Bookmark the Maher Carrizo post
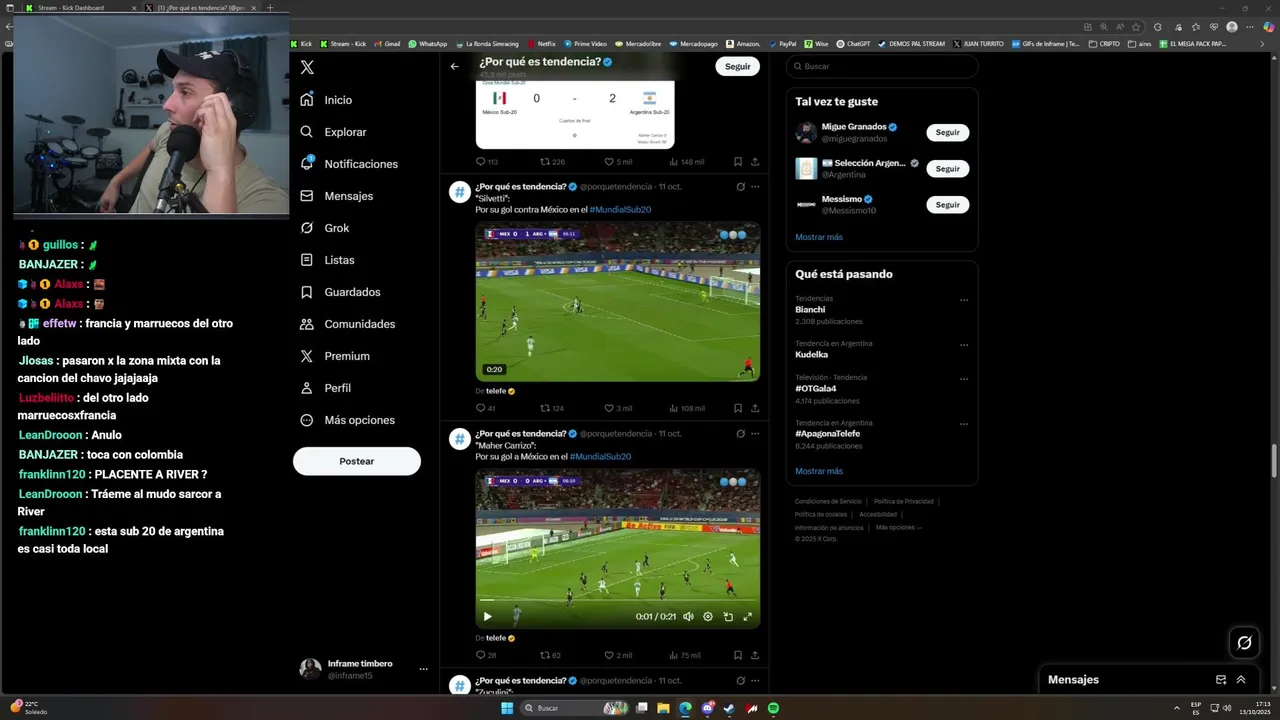The image size is (1280, 720). [738, 655]
